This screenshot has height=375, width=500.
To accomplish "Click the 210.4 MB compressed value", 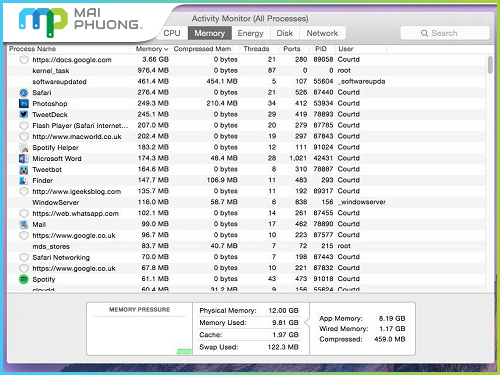I will 222,103.
